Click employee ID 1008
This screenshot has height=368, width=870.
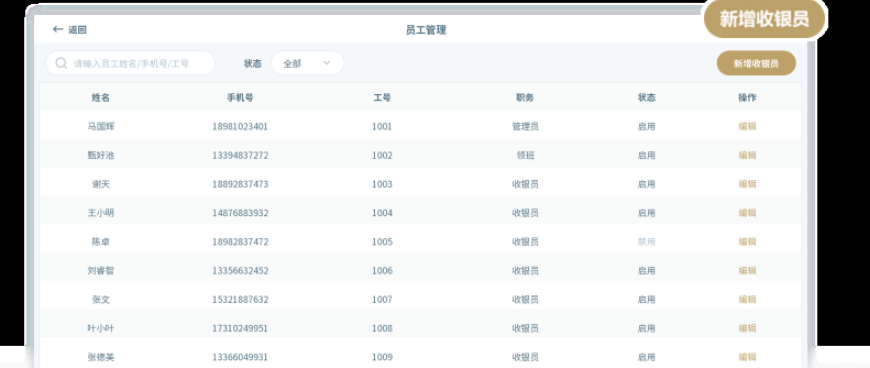382,329
